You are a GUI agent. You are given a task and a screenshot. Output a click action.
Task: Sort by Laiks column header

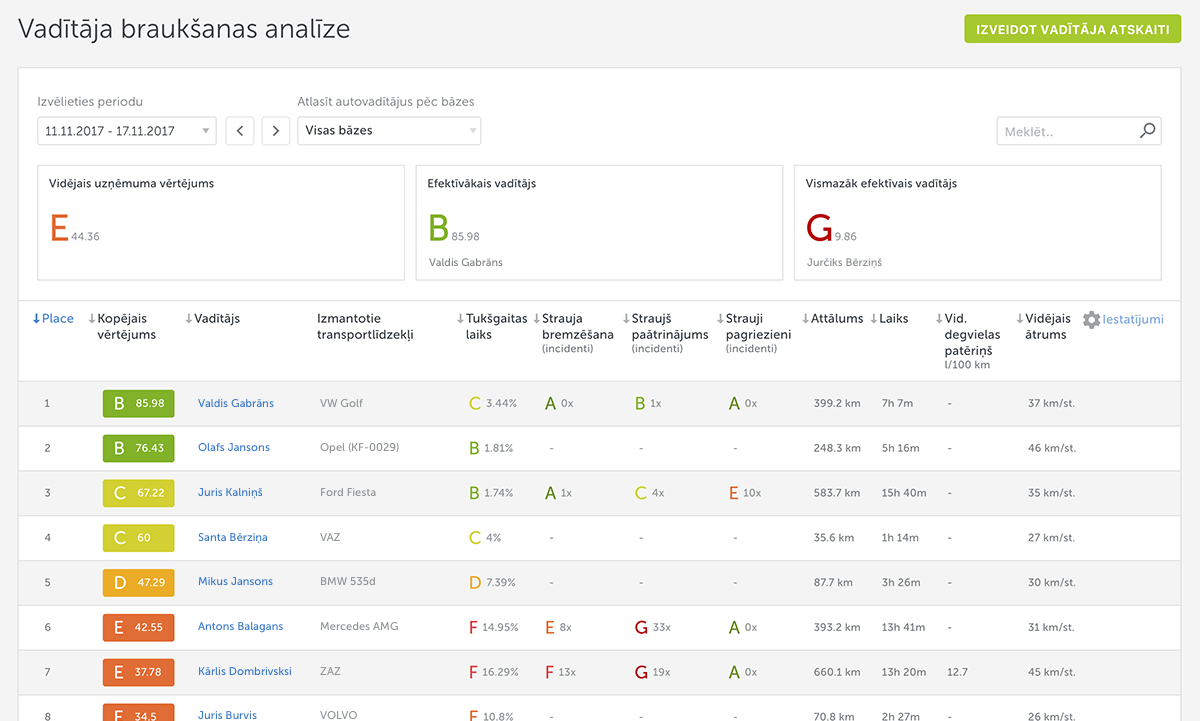892,319
